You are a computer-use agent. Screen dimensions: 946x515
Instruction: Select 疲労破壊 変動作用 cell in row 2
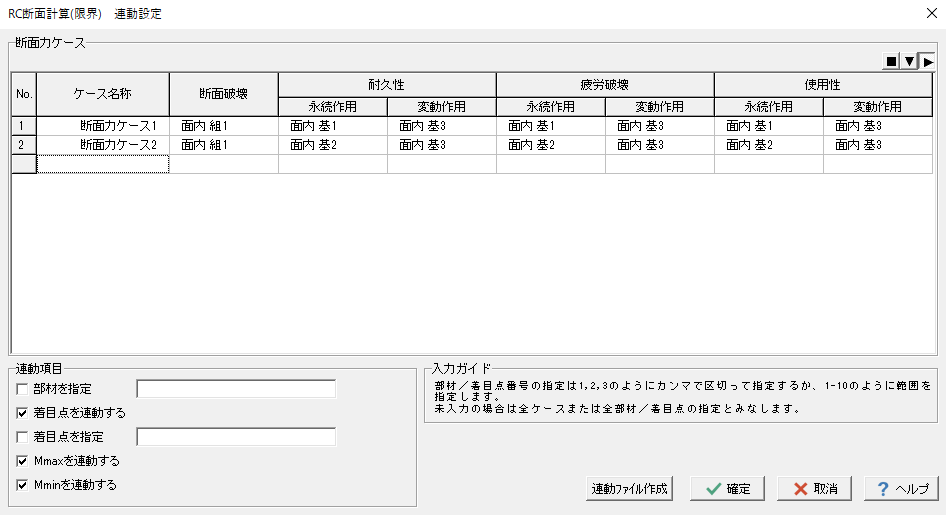click(x=660, y=145)
